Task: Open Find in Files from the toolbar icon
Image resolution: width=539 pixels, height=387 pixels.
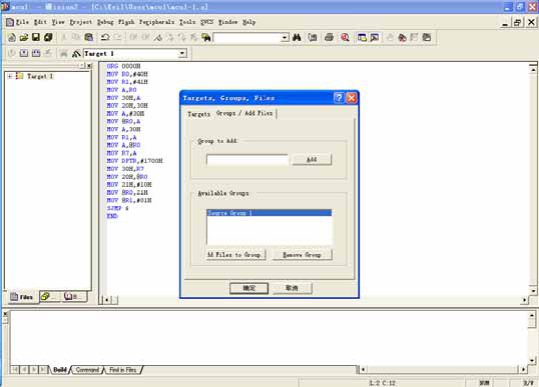Action: point(206,37)
